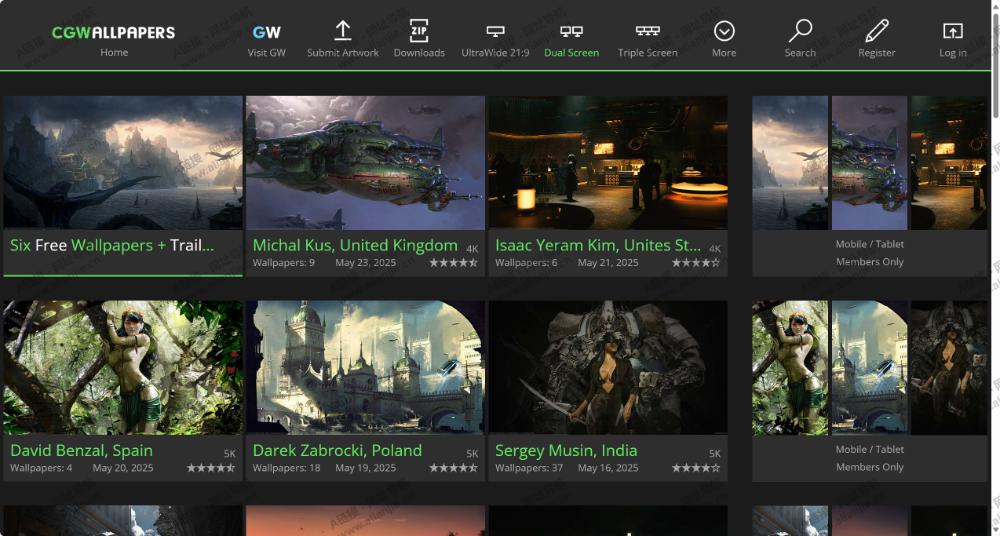Open Isaac Yeram Kim bar interior thumbnail

click(x=608, y=163)
